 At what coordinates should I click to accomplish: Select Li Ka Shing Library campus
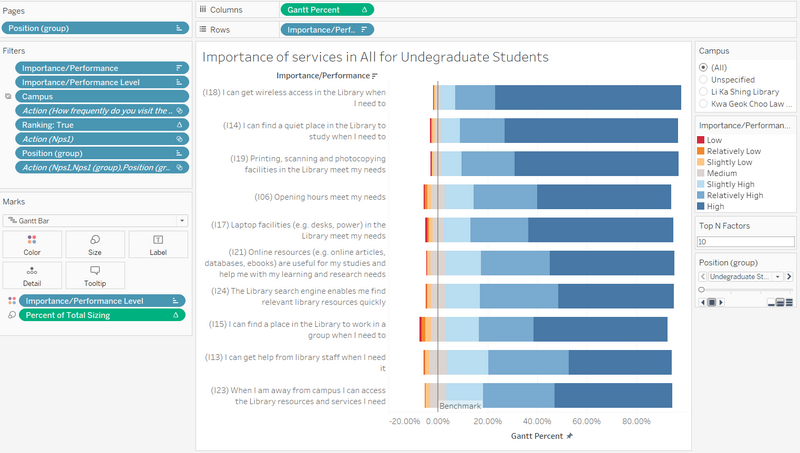click(703, 92)
